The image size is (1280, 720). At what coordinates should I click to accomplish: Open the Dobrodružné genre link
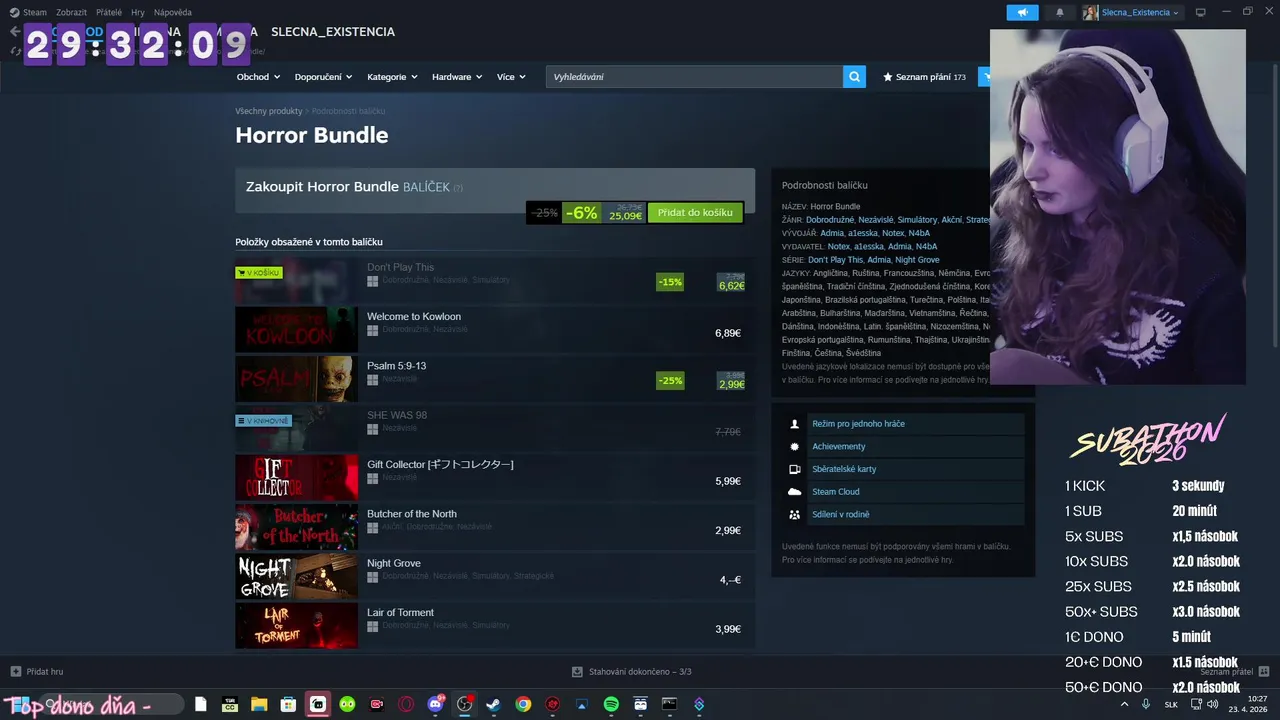829,220
